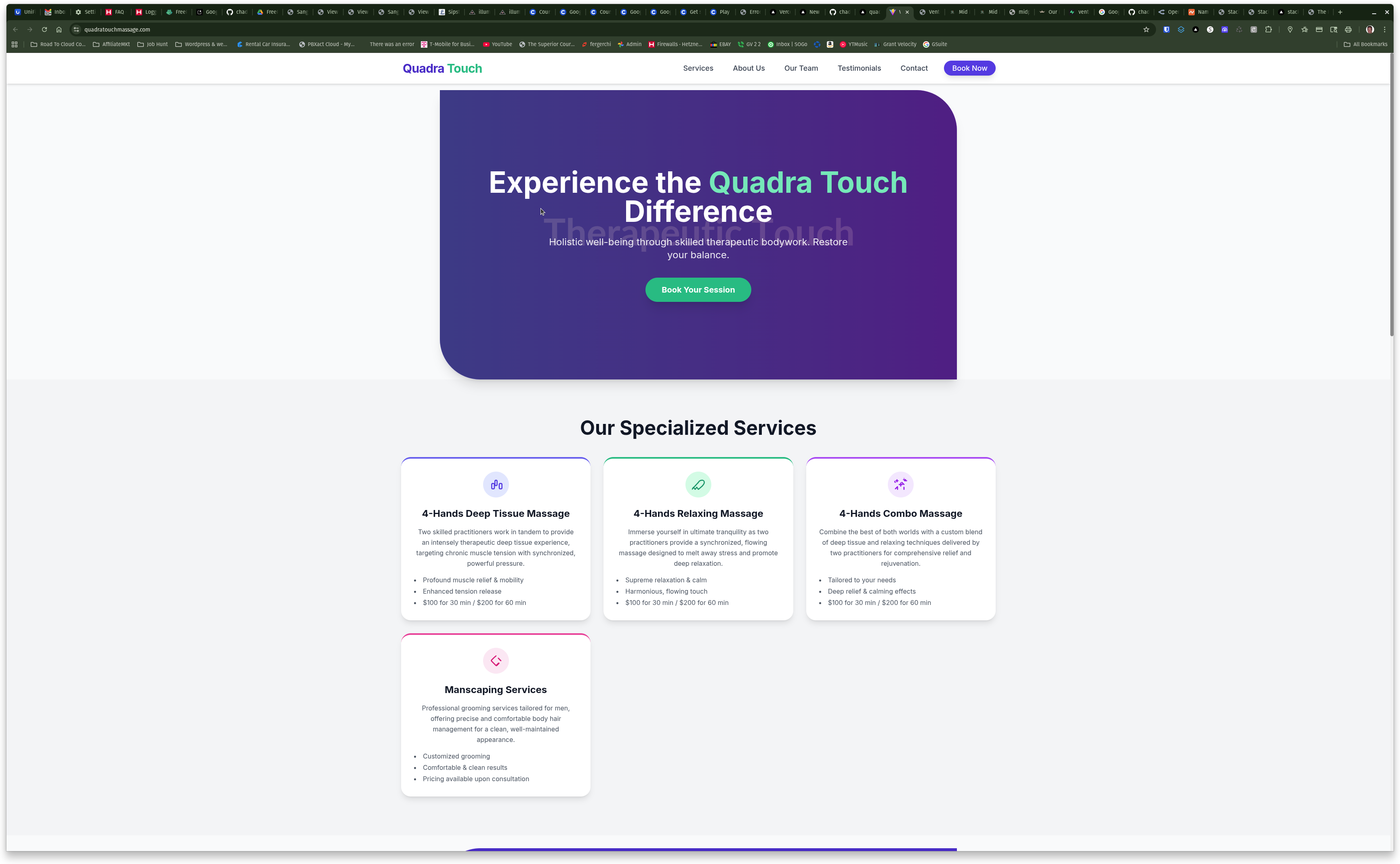Image resolution: width=1400 pixels, height=864 pixels.
Task: Click the extensions puzzle piece icon
Action: (1269, 29)
